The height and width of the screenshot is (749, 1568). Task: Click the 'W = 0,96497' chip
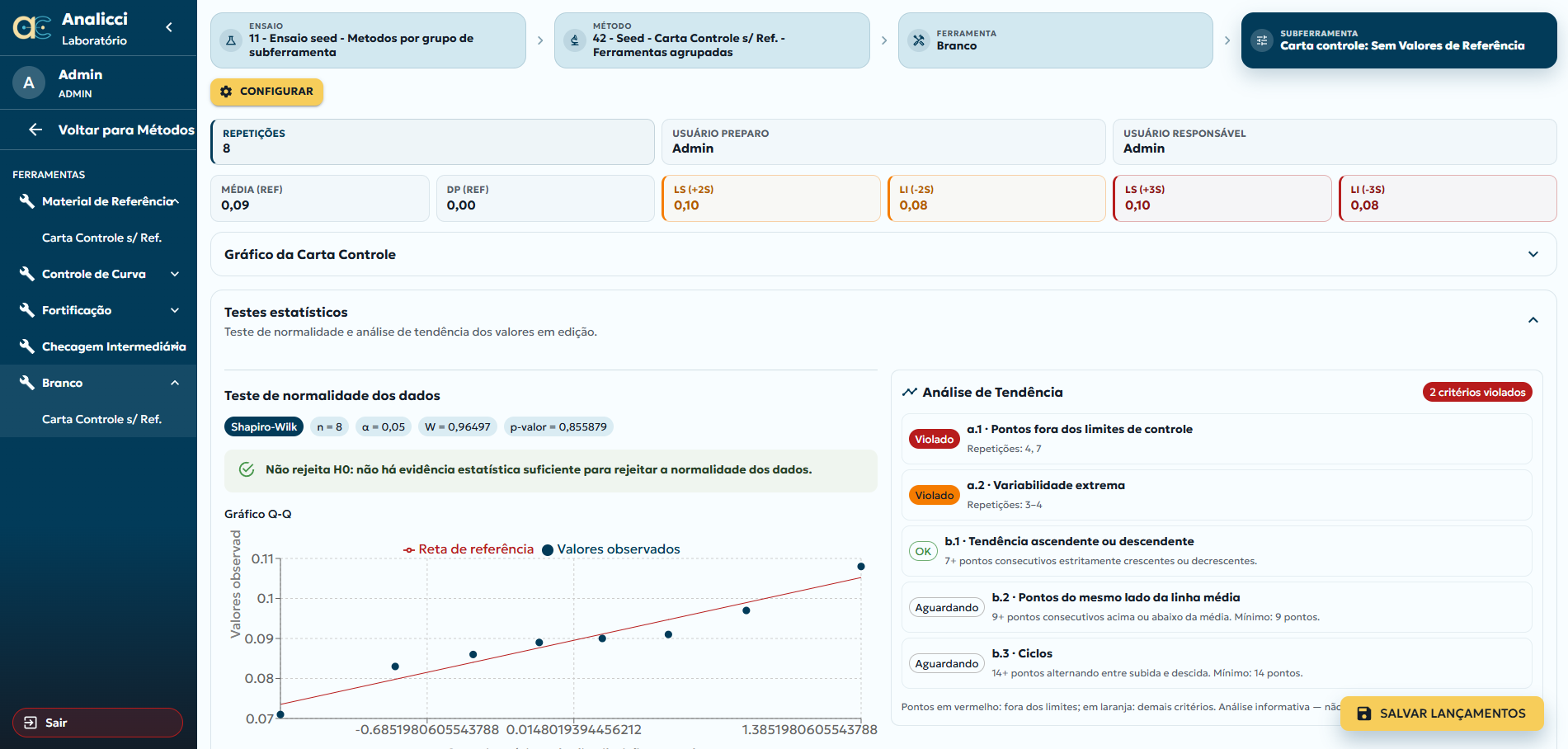(x=458, y=426)
